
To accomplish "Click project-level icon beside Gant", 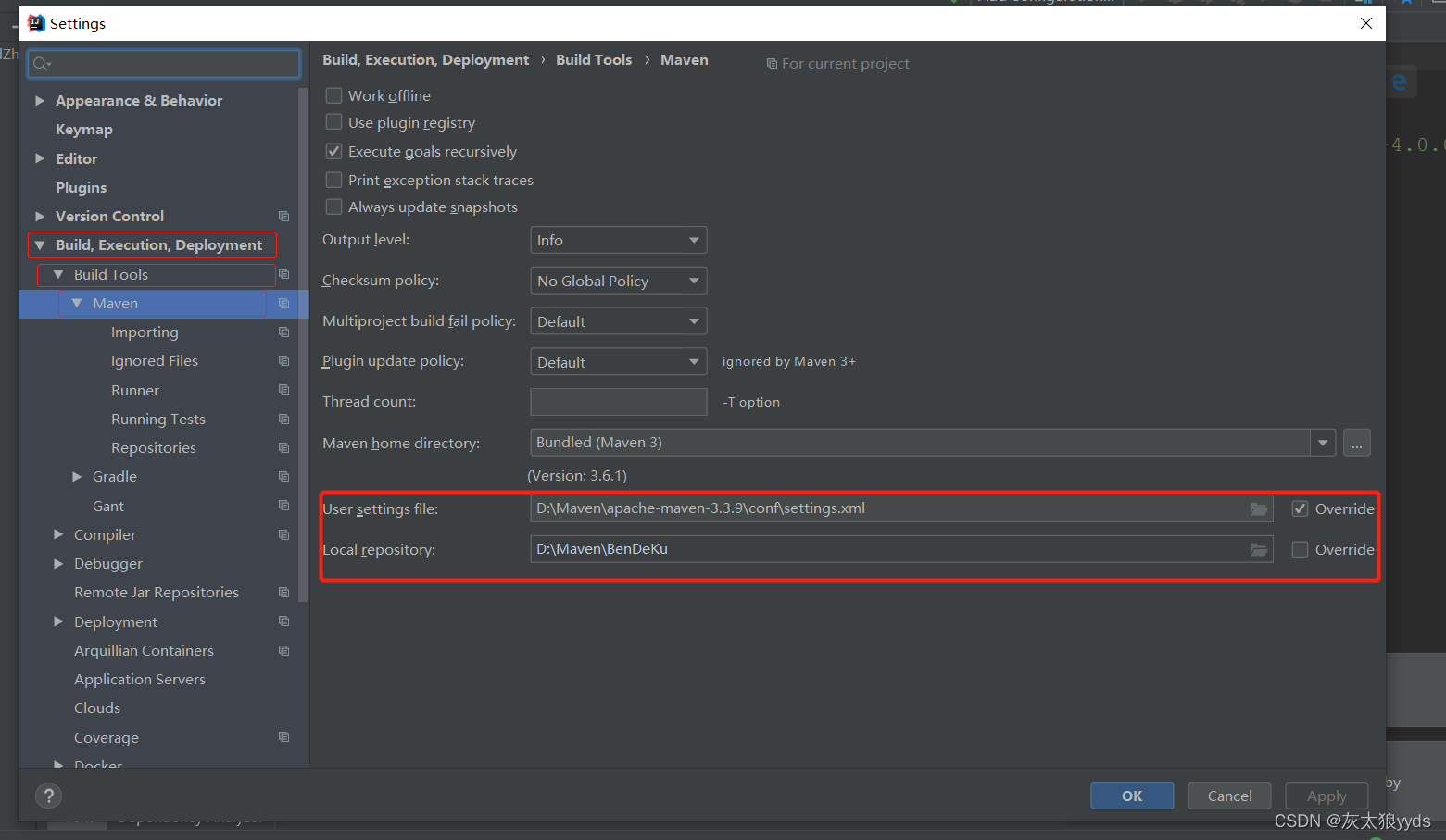I will pos(284,506).
